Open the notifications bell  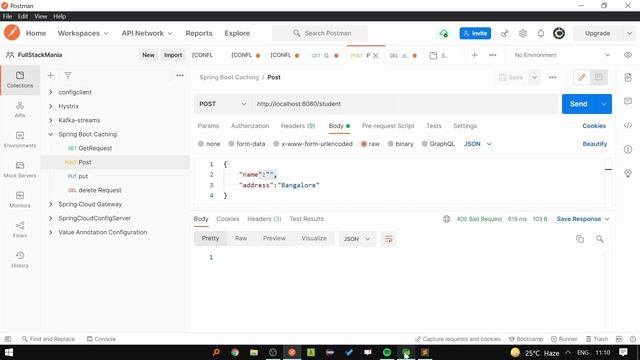(x=541, y=33)
